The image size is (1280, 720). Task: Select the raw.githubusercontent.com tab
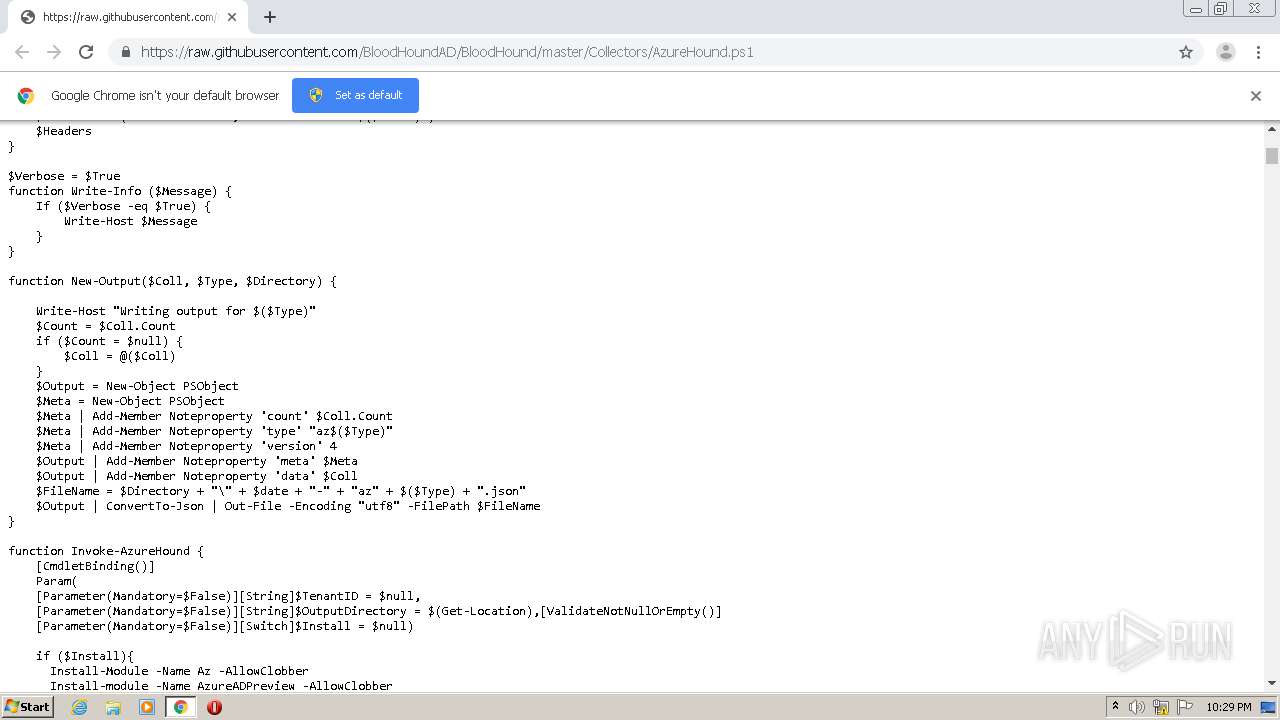[x=127, y=17]
